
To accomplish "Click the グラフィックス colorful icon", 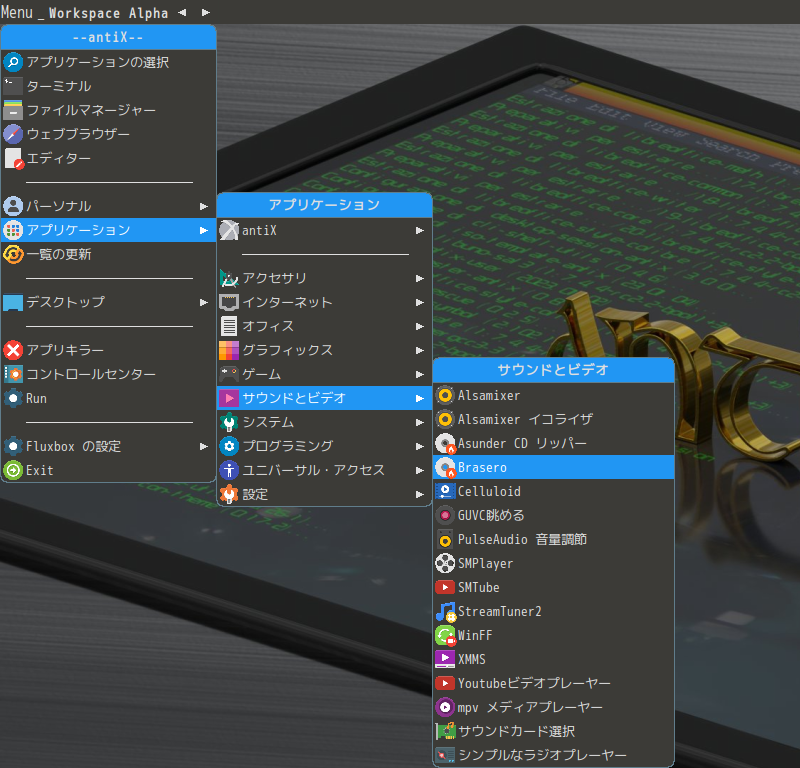I will [229, 350].
